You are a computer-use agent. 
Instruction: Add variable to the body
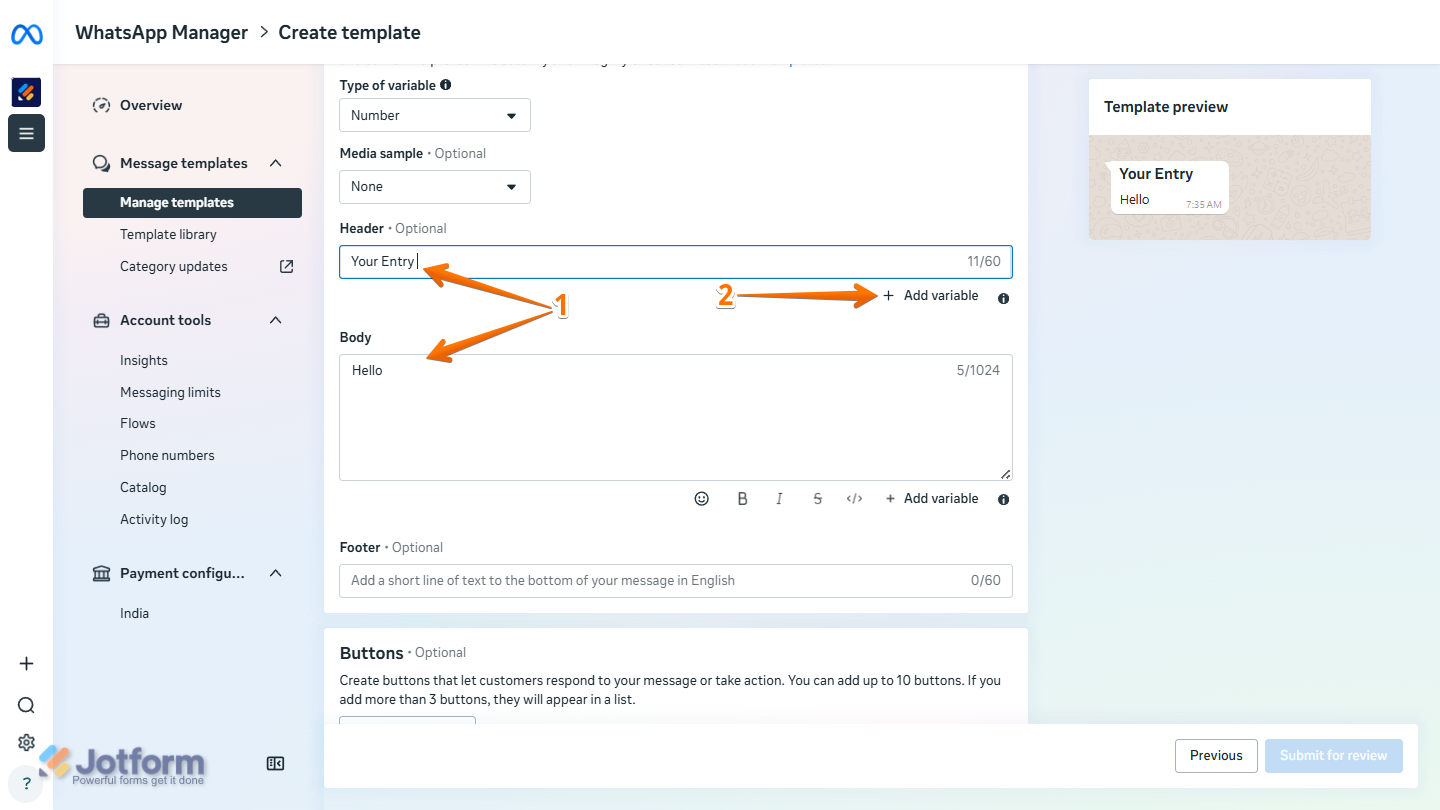point(930,498)
